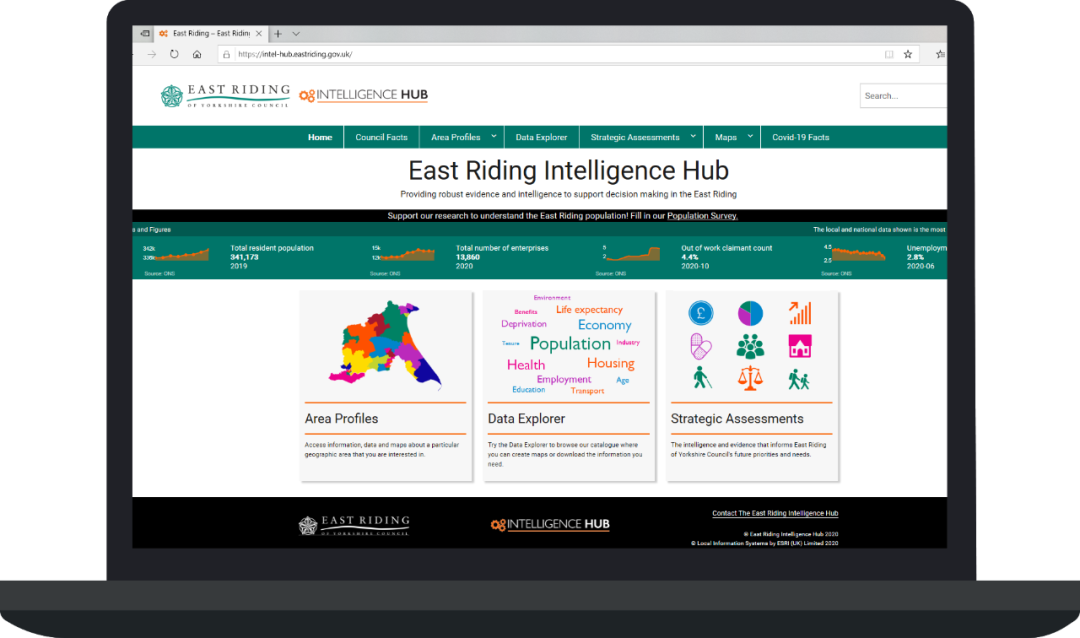The height and width of the screenshot is (638, 1080).
Task: Open the Home menu item
Action: (320, 137)
